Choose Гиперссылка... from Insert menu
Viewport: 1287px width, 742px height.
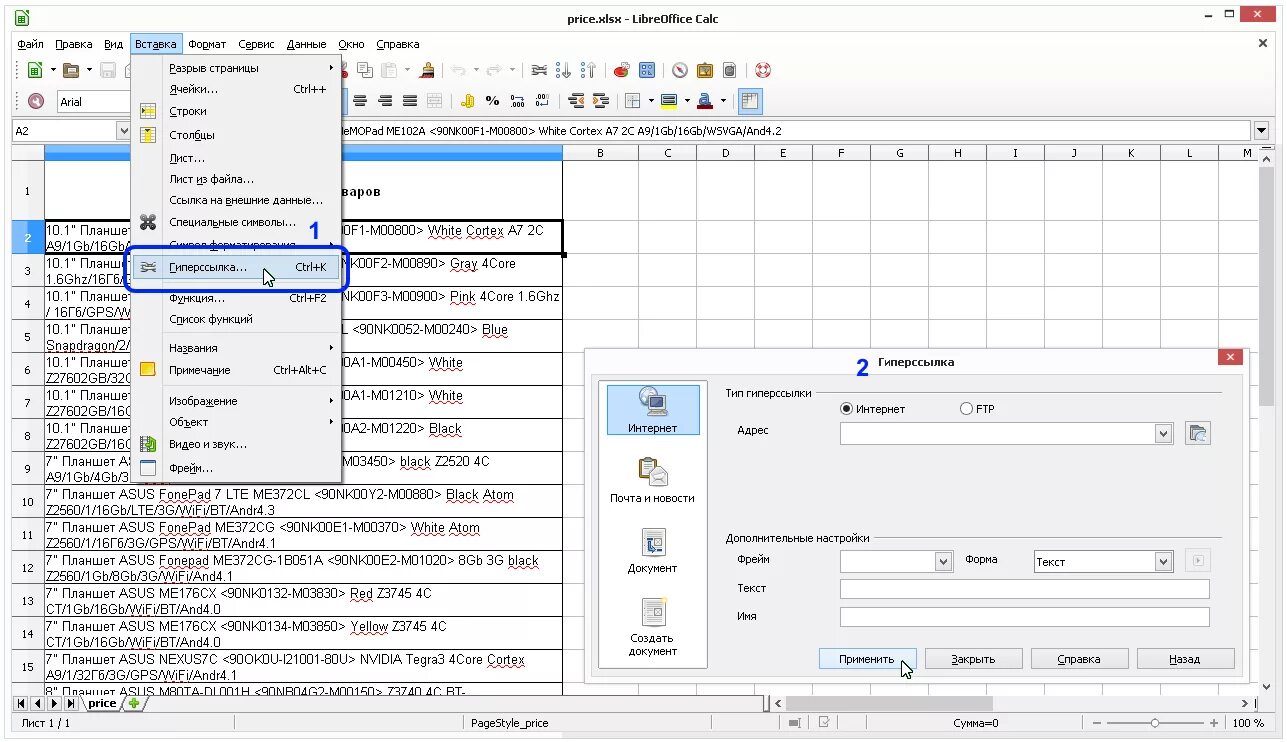(x=237, y=267)
